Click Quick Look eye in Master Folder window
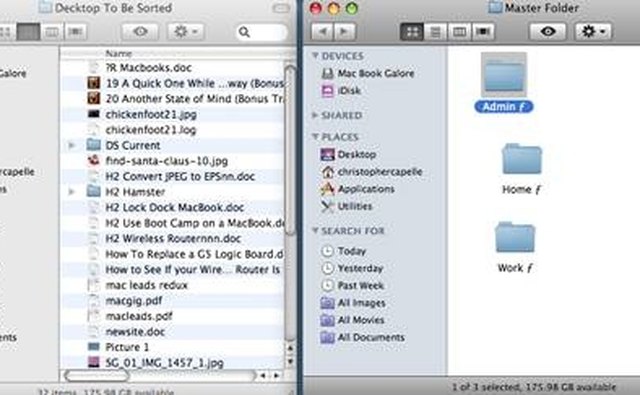This screenshot has height=395, width=640. pos(548,31)
